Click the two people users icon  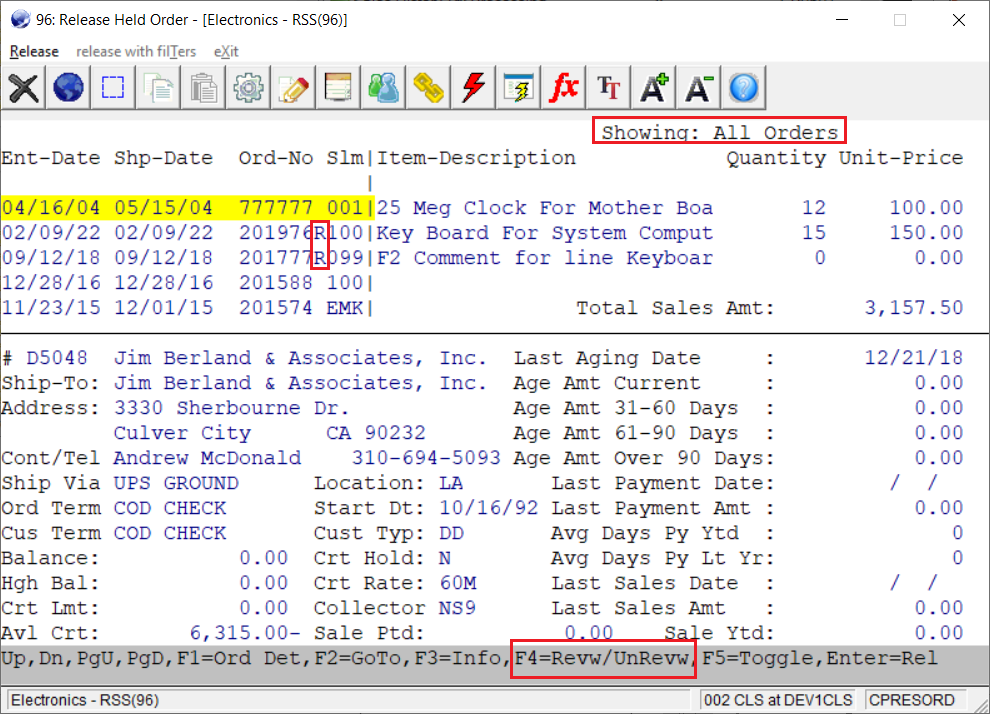383,87
